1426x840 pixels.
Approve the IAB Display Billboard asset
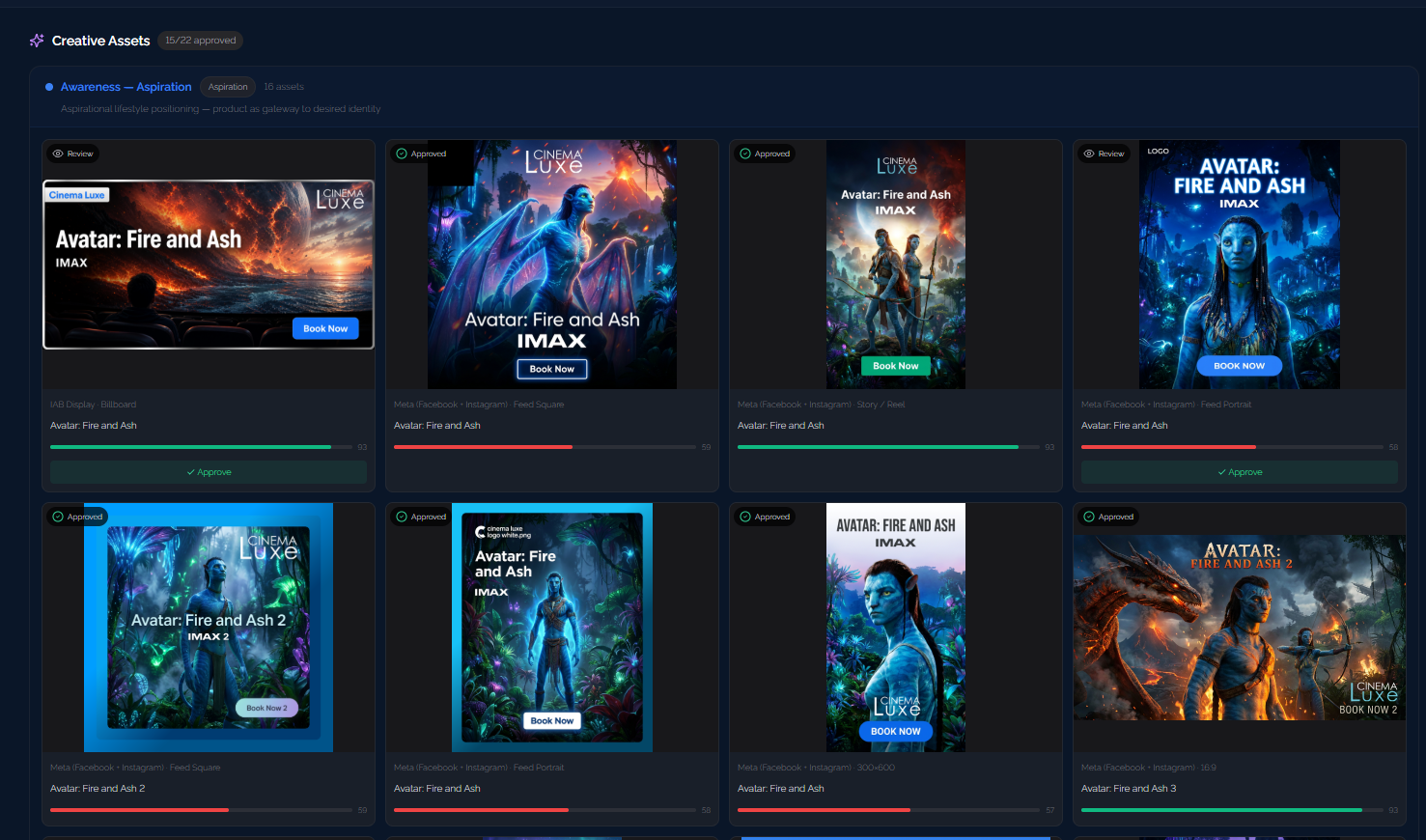(209, 472)
